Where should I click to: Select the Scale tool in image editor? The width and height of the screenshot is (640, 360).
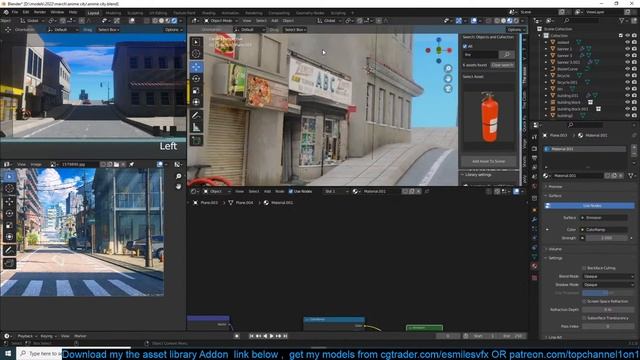[x=9, y=225]
